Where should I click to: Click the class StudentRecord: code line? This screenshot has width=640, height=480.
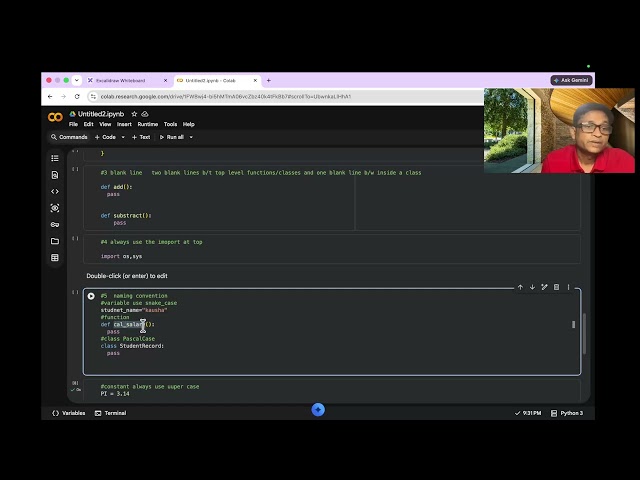point(132,346)
